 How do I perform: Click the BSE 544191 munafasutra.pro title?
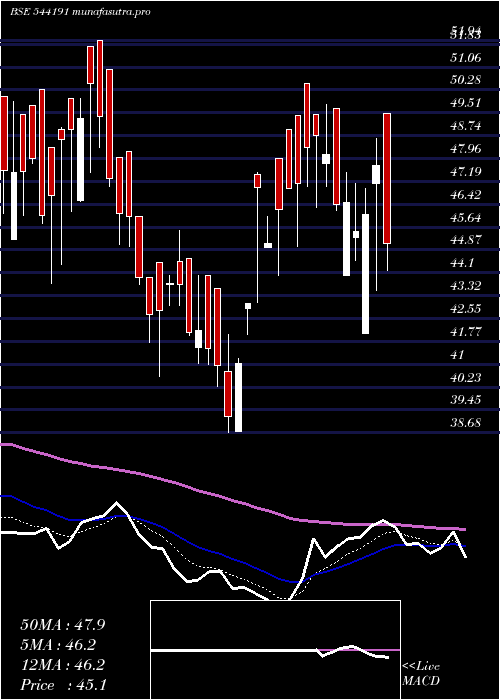tap(80, 12)
